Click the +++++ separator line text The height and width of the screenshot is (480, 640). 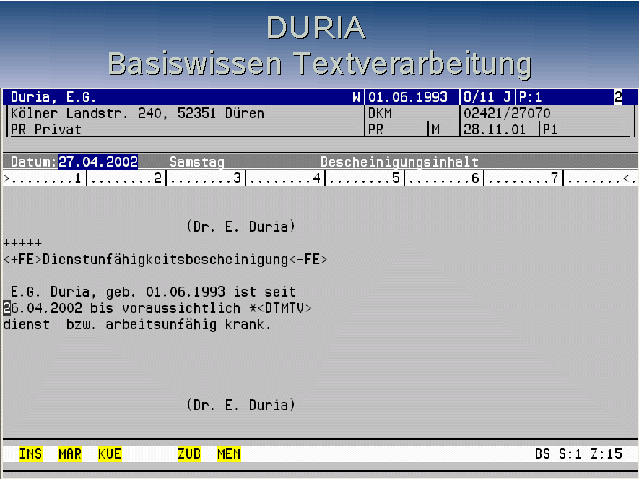pyautogui.click(x=22, y=243)
